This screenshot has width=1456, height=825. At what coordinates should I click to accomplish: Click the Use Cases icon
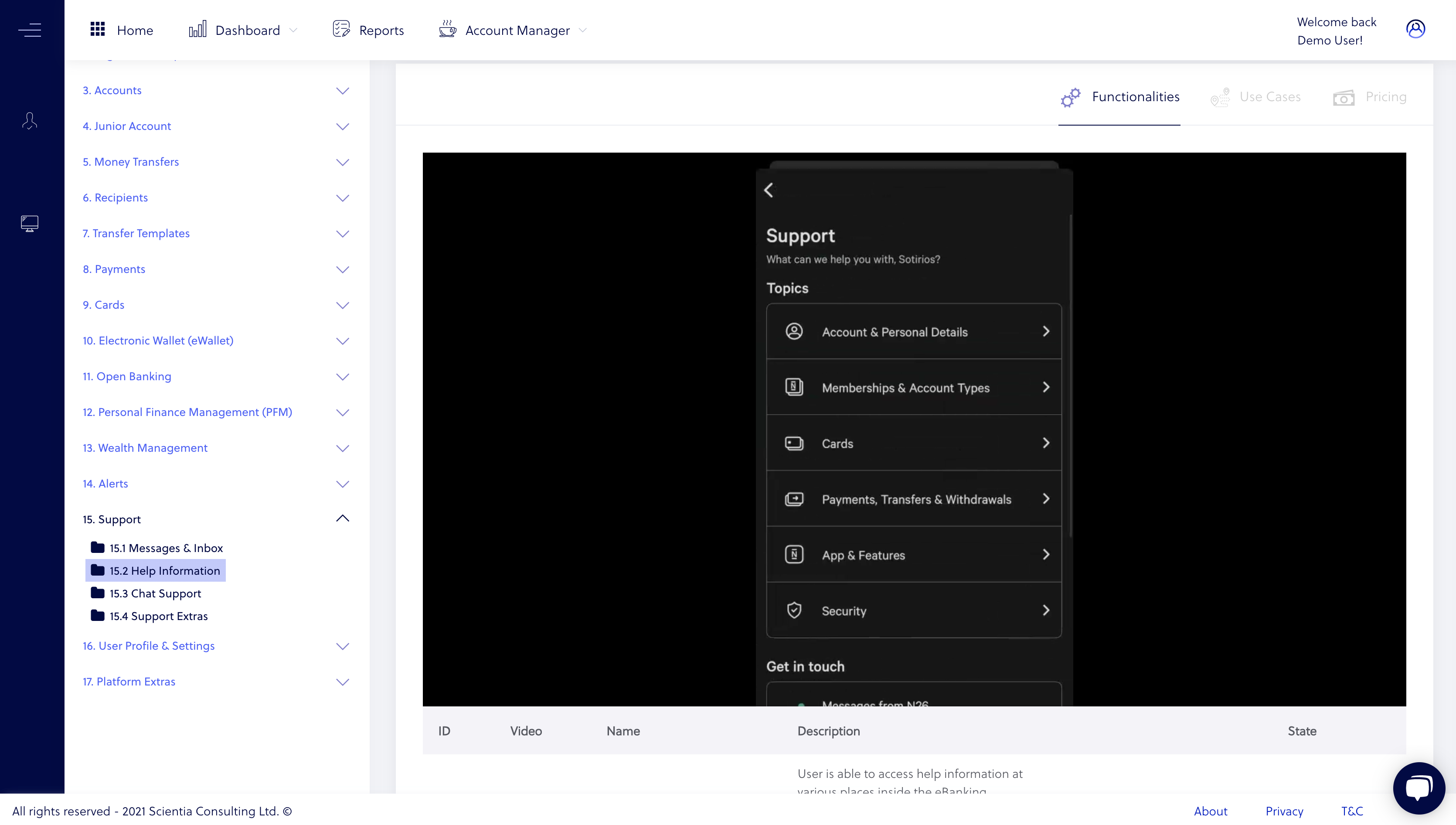(1220, 97)
